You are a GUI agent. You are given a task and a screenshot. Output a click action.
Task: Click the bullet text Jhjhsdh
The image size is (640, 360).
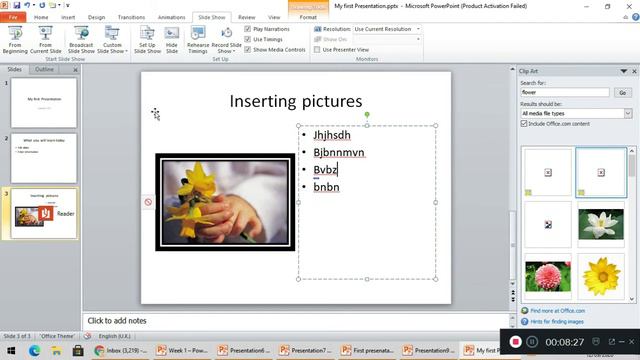coord(332,135)
